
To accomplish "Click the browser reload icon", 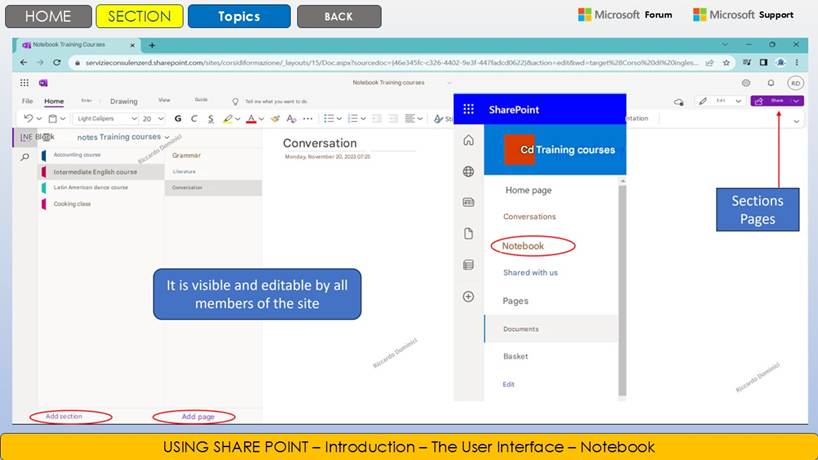I will point(57,63).
